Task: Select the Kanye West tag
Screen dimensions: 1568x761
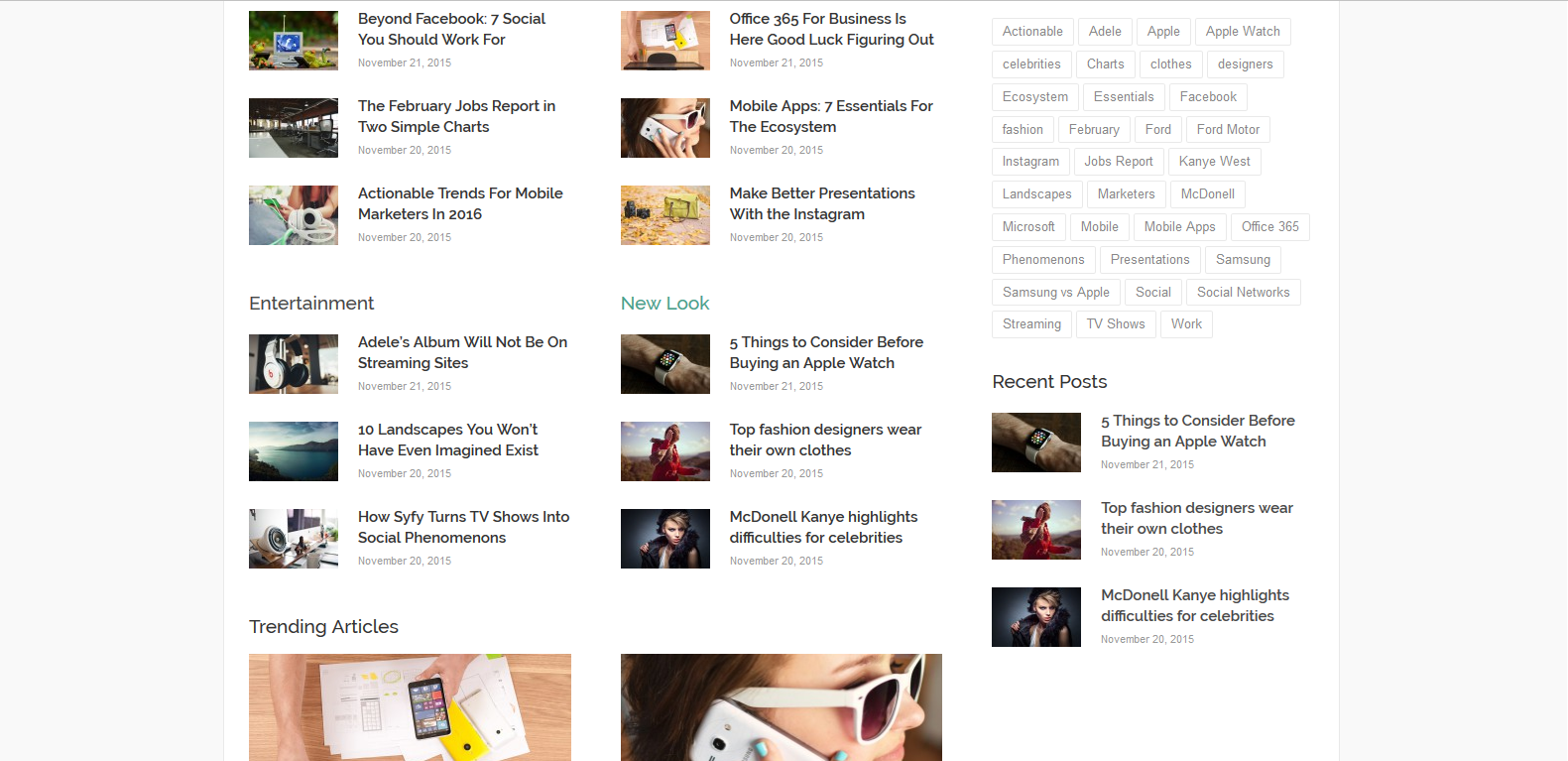Action: pos(1214,162)
